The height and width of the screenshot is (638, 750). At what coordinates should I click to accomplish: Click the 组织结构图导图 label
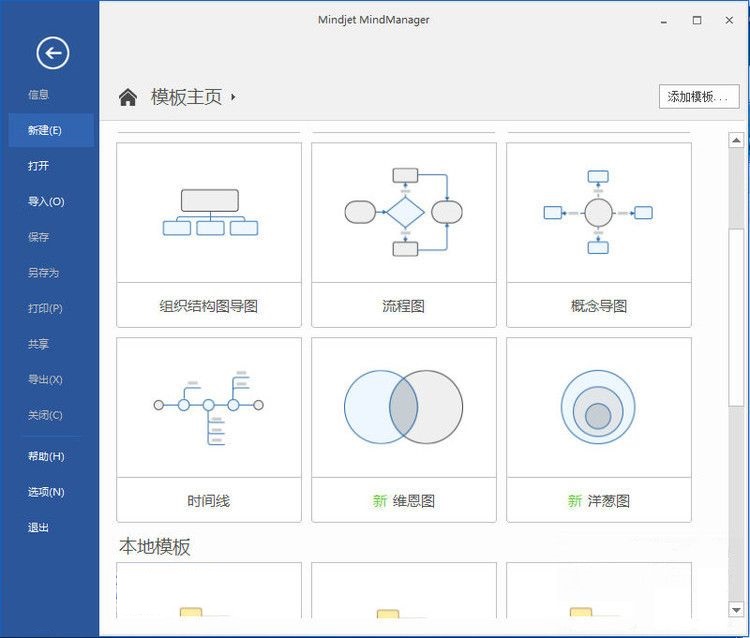click(209, 306)
